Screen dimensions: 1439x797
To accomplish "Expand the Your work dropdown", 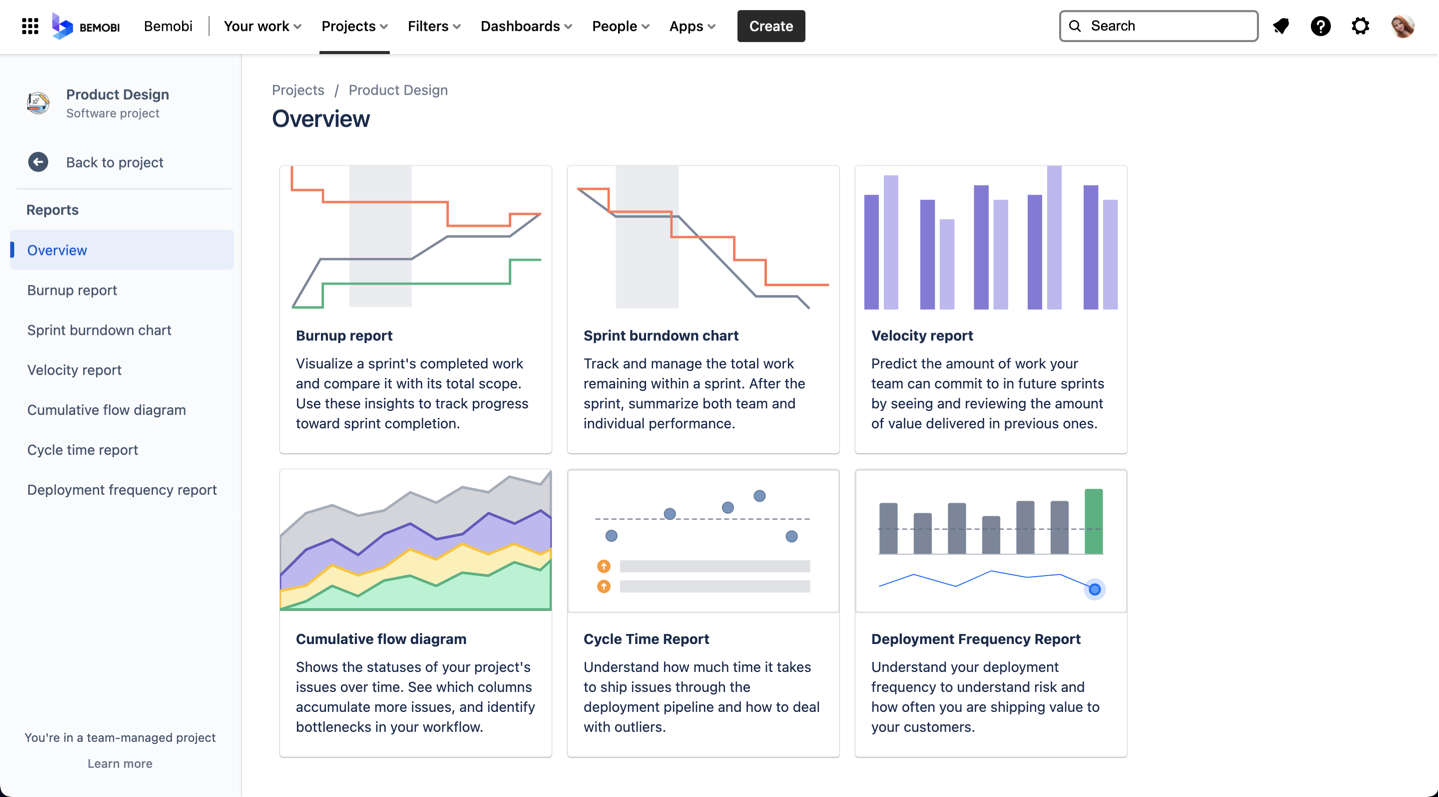I will pyautogui.click(x=263, y=26).
